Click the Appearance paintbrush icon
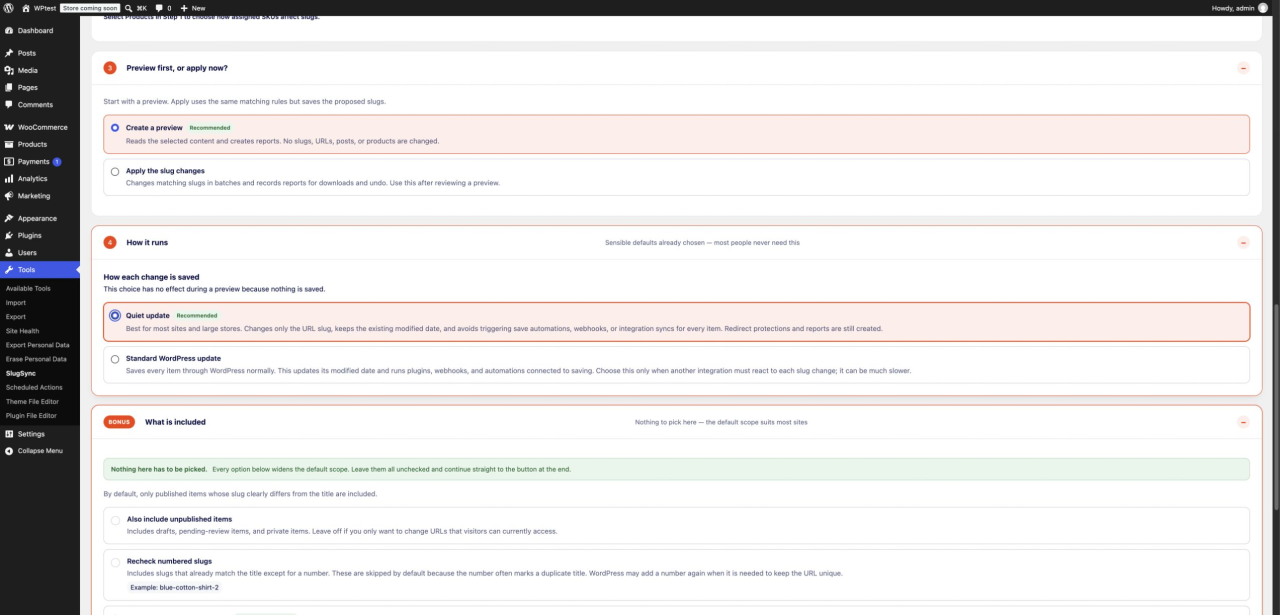 tap(9, 218)
